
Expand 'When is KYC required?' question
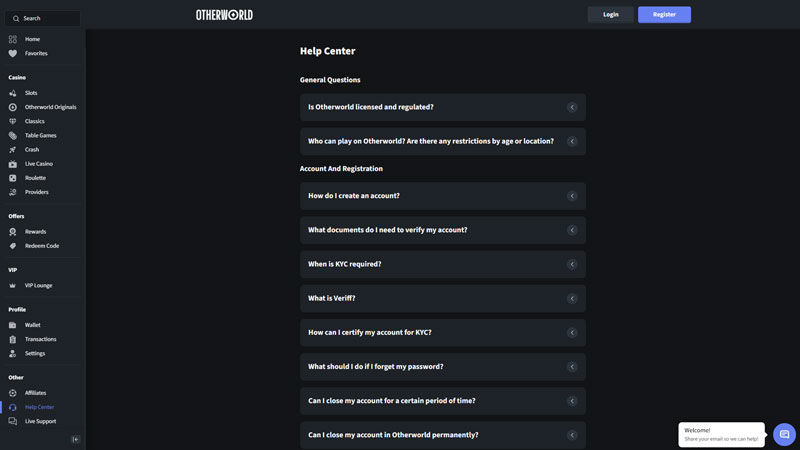point(572,264)
